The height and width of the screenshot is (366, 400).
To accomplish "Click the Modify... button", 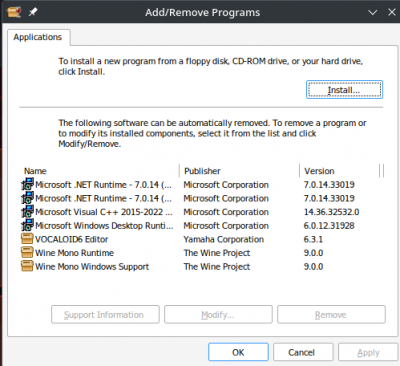I will 218,314.
